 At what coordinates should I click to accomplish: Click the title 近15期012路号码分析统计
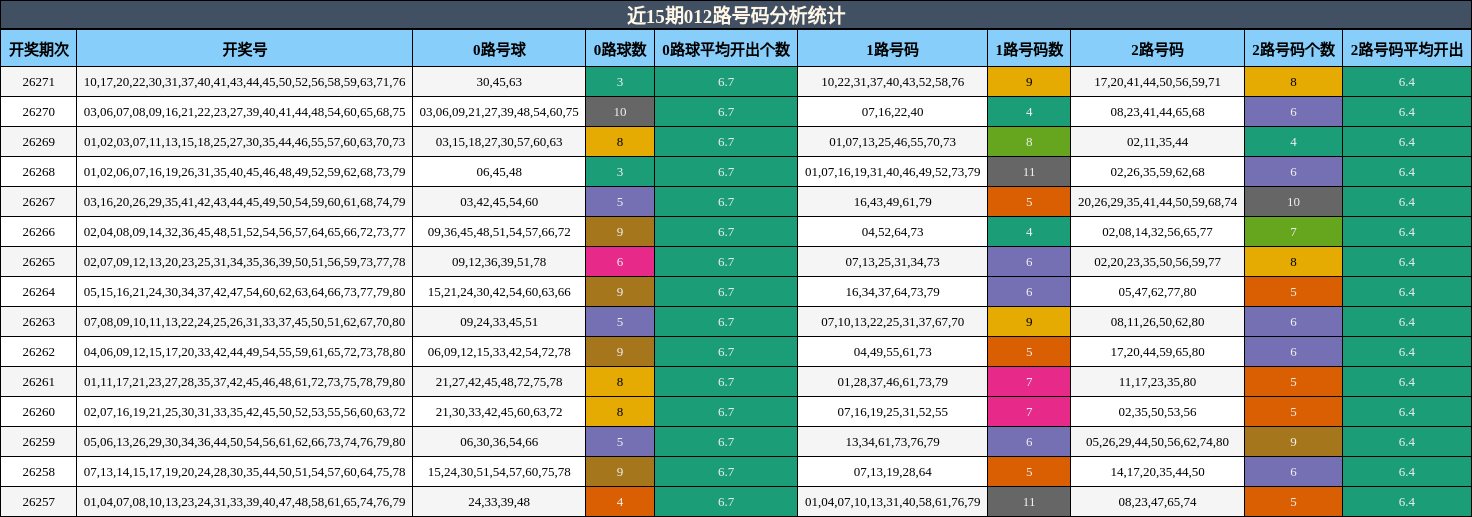736,15
